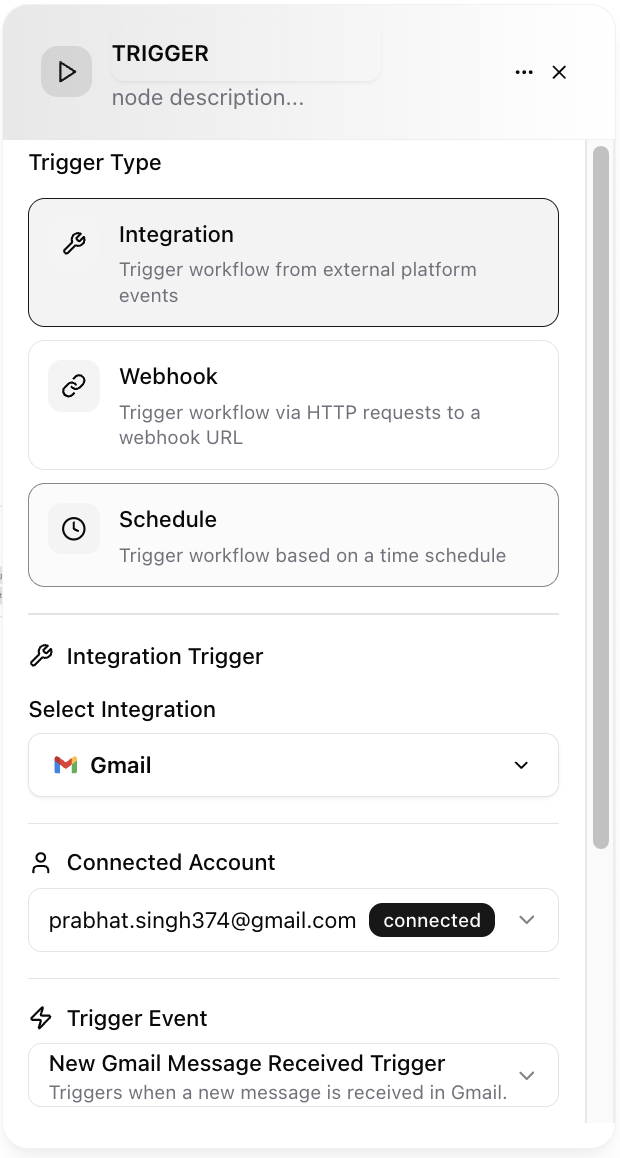This screenshot has height=1158, width=620.
Task: Click the wrench icon beside Integration Trigger heading
Action: pos(40,656)
